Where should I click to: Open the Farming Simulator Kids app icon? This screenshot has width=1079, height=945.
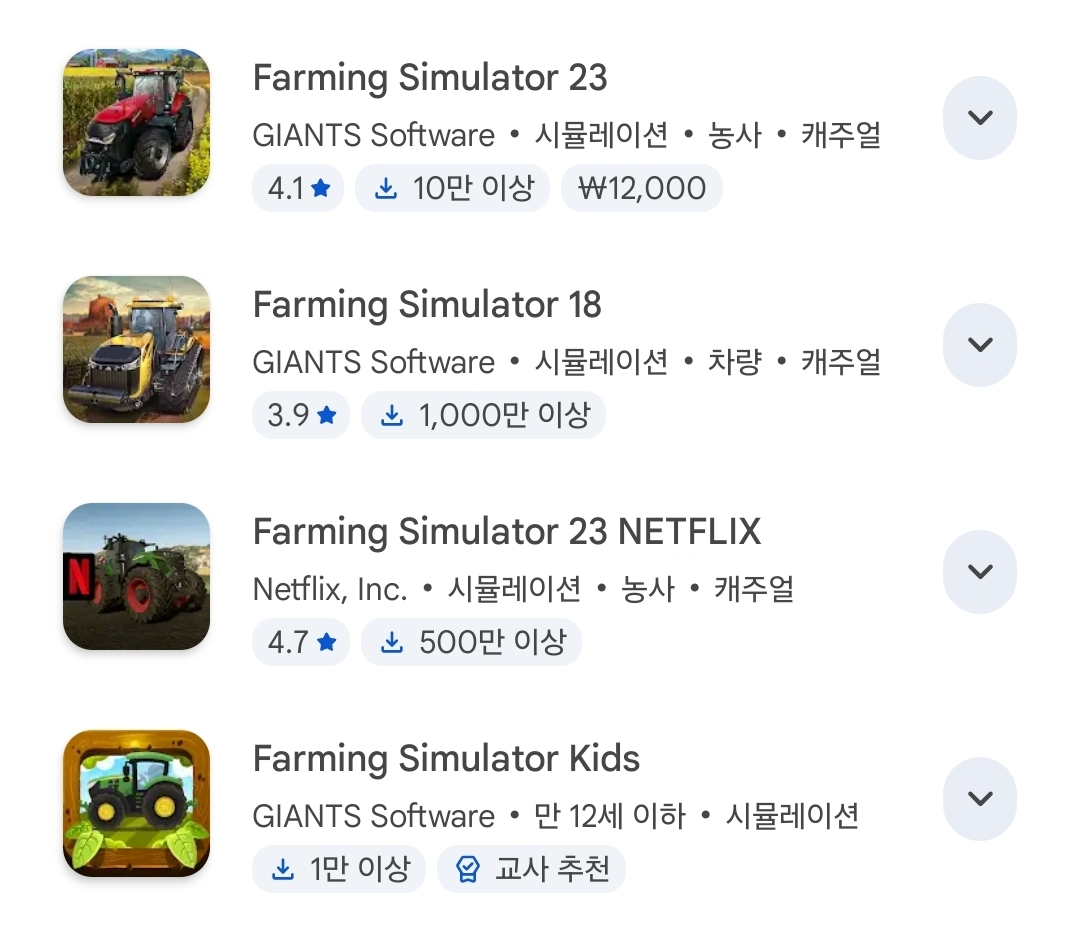tap(136, 803)
